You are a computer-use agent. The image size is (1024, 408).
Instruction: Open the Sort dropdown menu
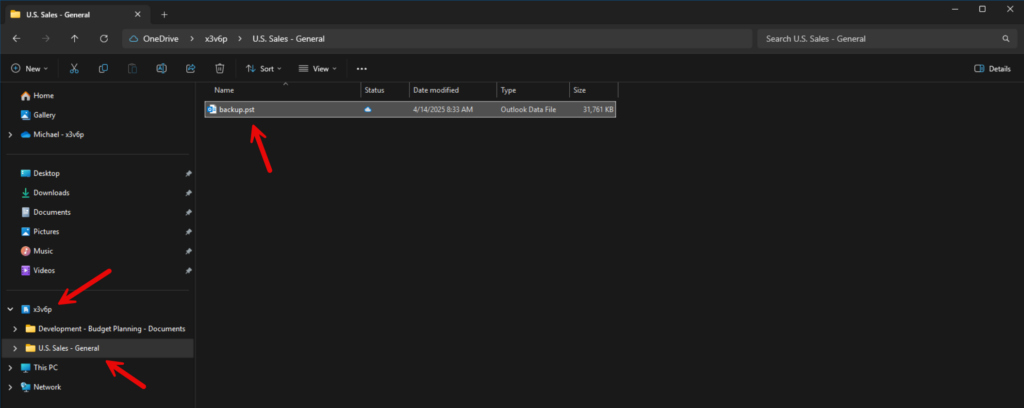[x=263, y=69]
